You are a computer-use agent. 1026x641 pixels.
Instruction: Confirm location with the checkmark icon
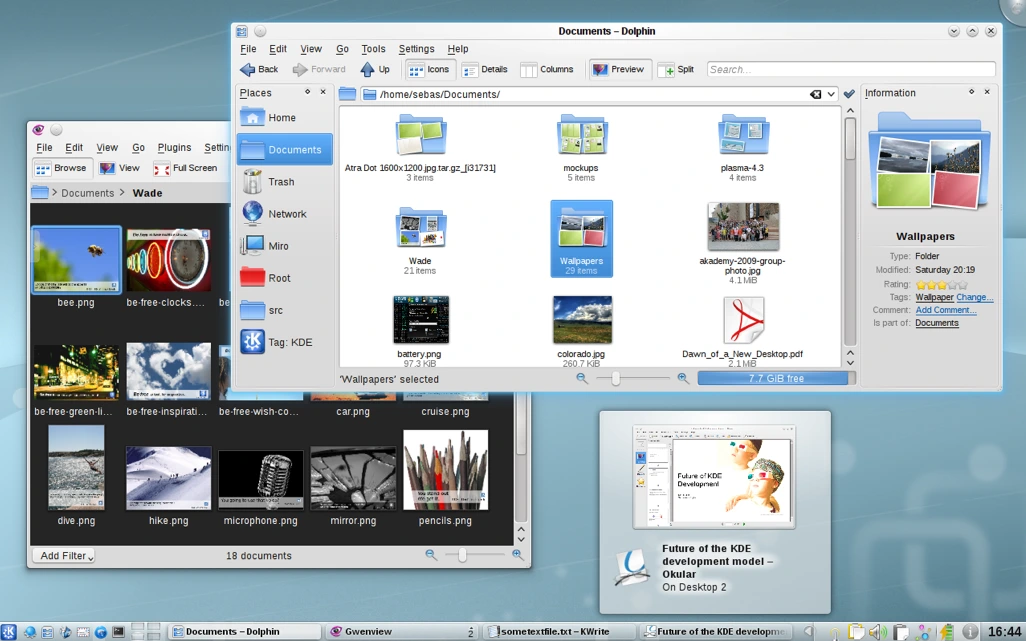click(x=849, y=94)
